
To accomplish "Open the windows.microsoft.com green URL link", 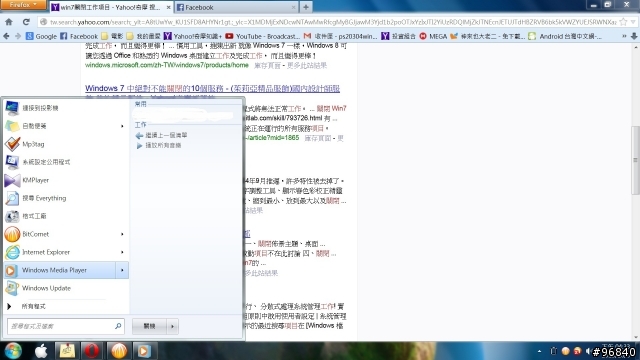I will tap(167, 65).
